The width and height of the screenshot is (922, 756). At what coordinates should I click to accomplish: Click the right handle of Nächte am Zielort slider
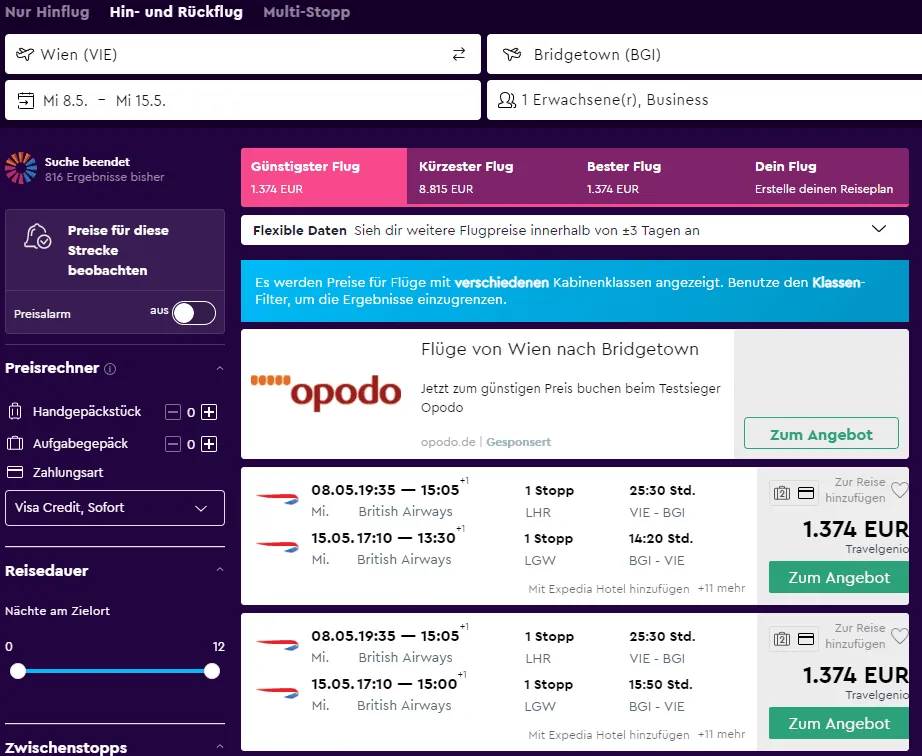212,671
